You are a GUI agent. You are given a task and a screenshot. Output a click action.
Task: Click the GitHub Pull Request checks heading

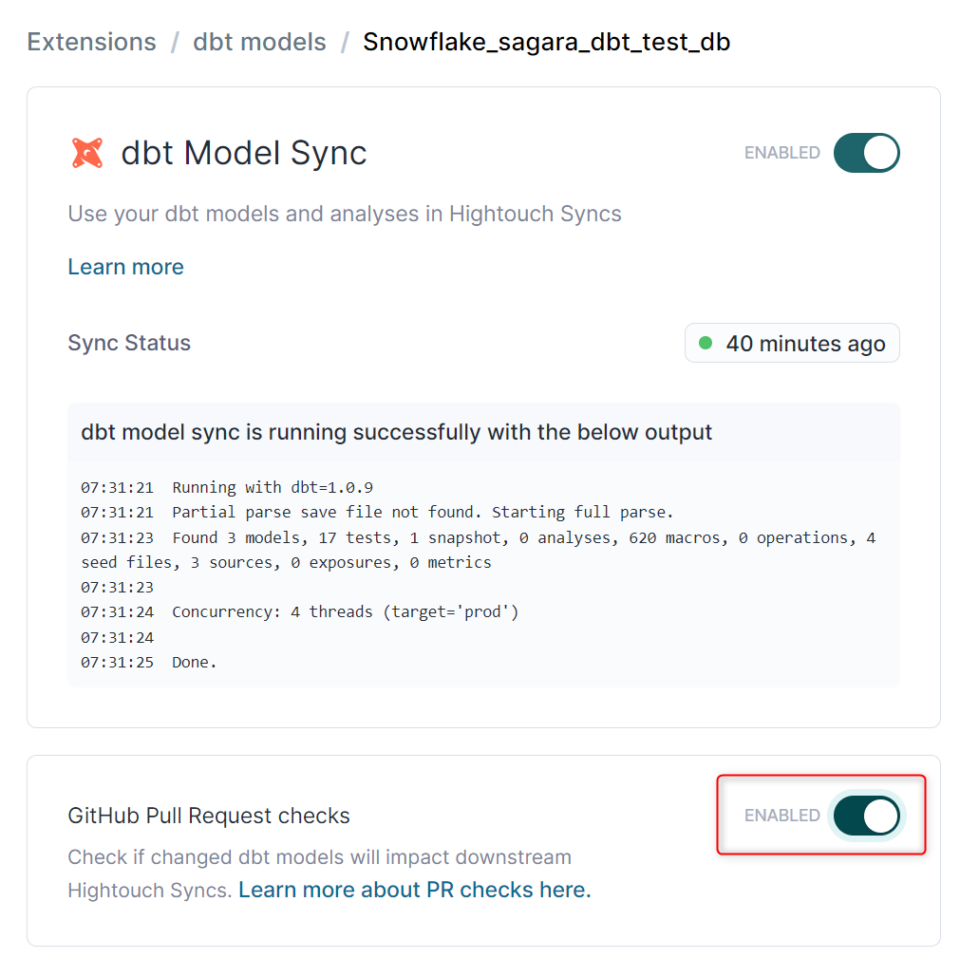point(208,815)
